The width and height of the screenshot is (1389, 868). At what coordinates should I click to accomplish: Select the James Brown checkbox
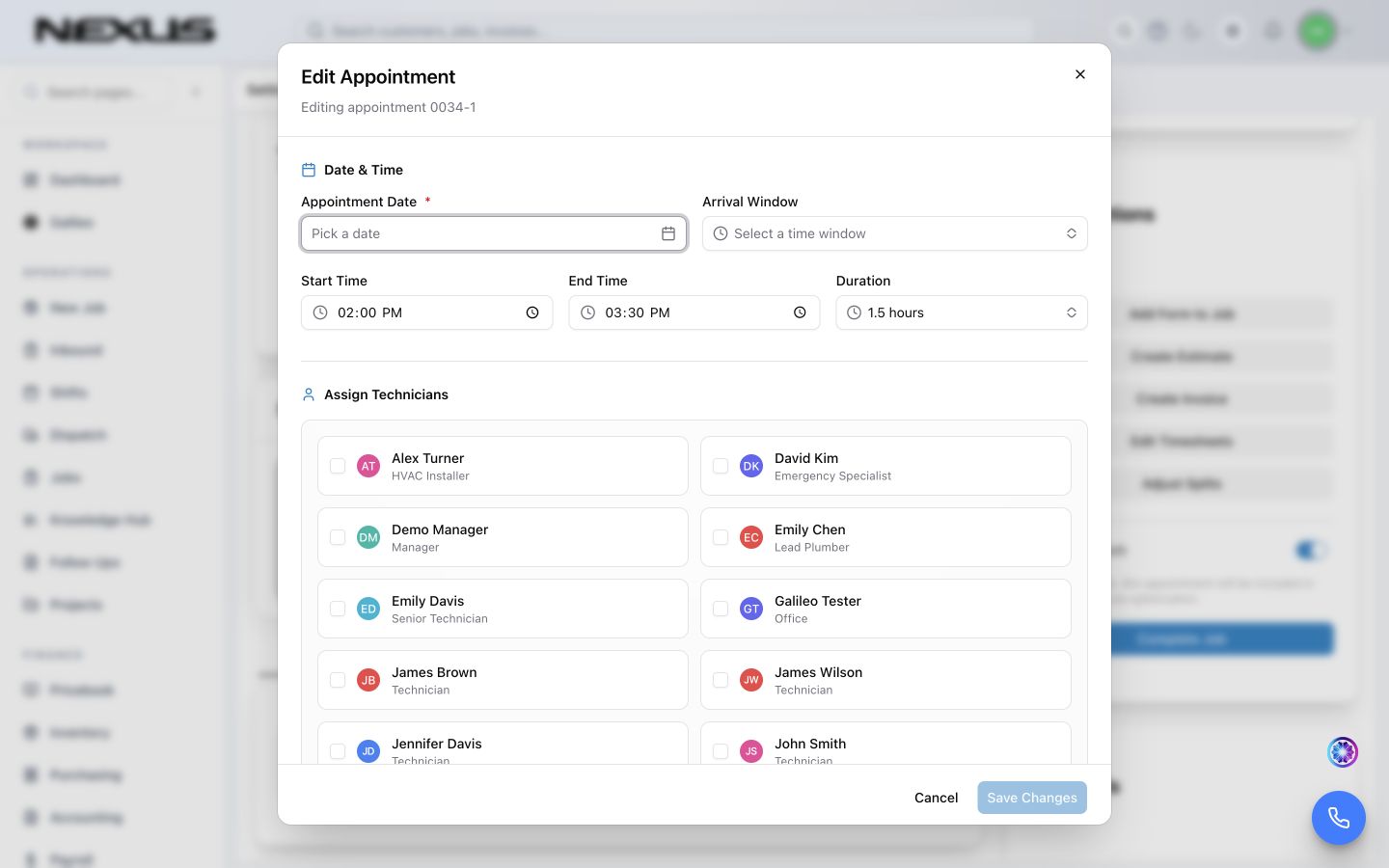(x=338, y=680)
